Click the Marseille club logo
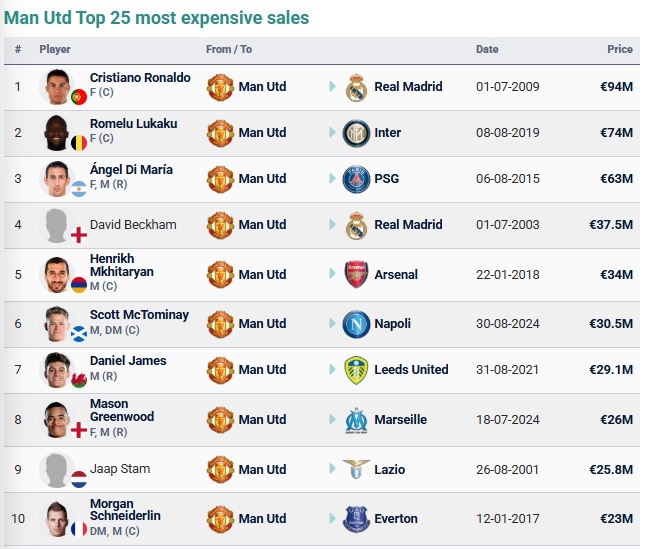650x549 pixels. tap(356, 420)
